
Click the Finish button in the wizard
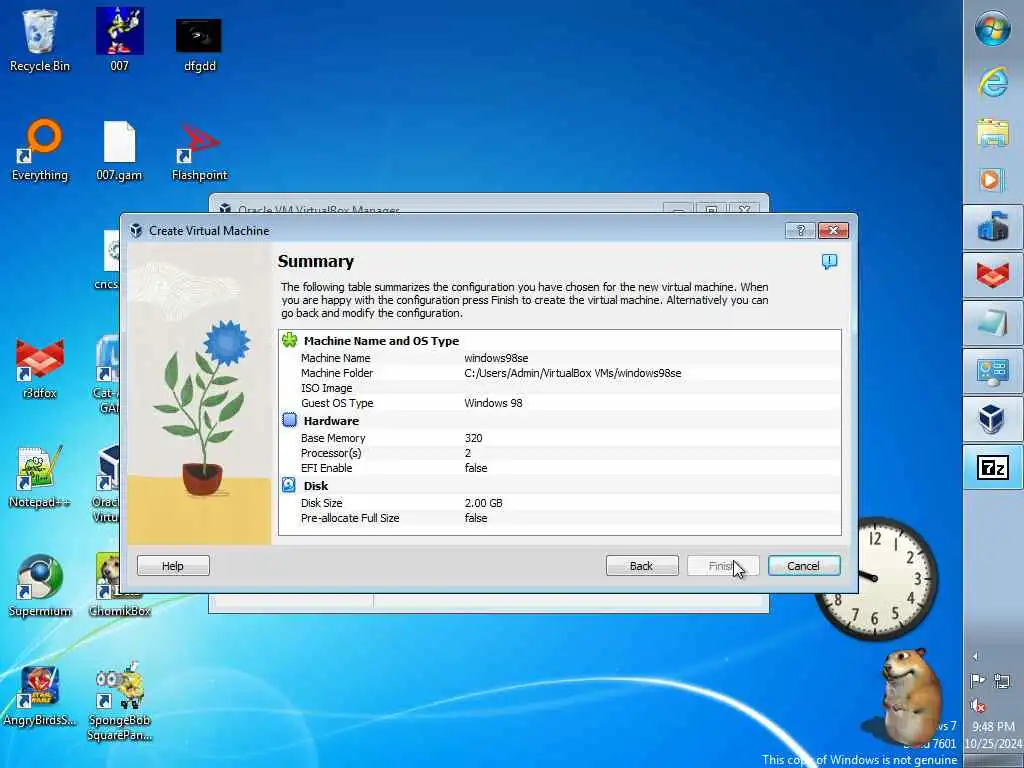[x=723, y=566]
